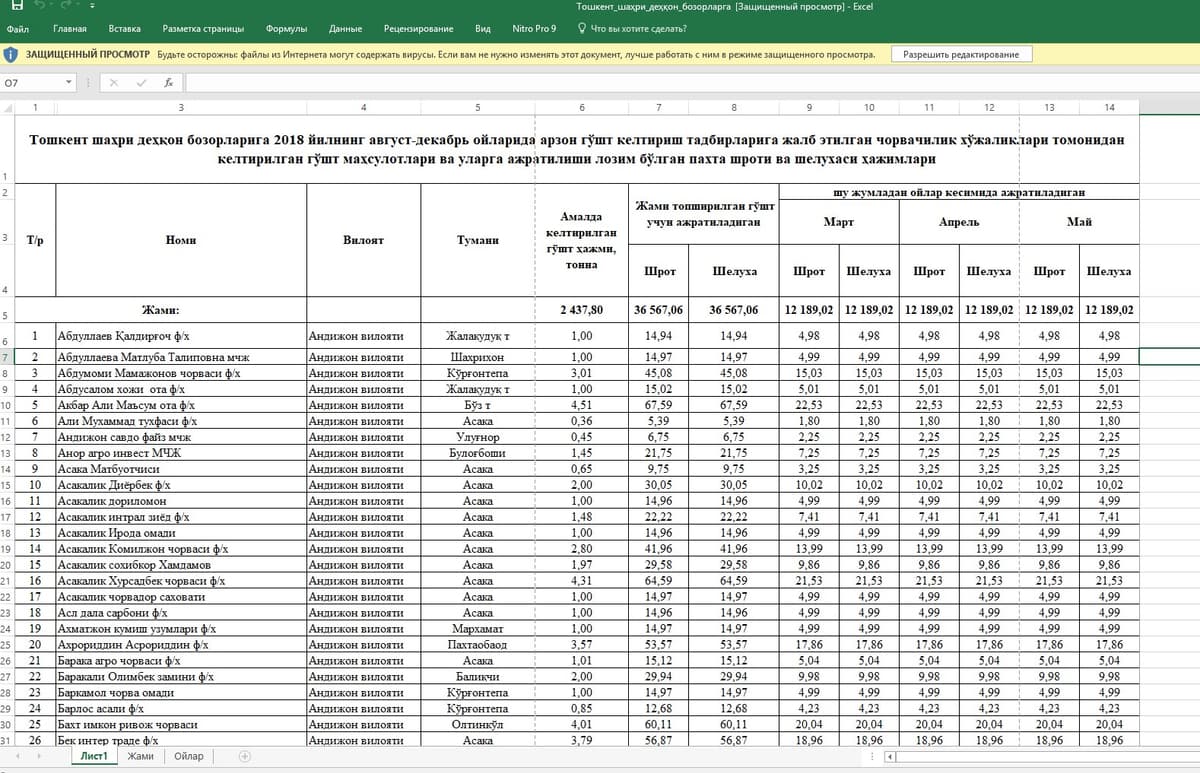Click the Protected View shield icon
Screen dimensions: 1200x773
(x=10, y=54)
